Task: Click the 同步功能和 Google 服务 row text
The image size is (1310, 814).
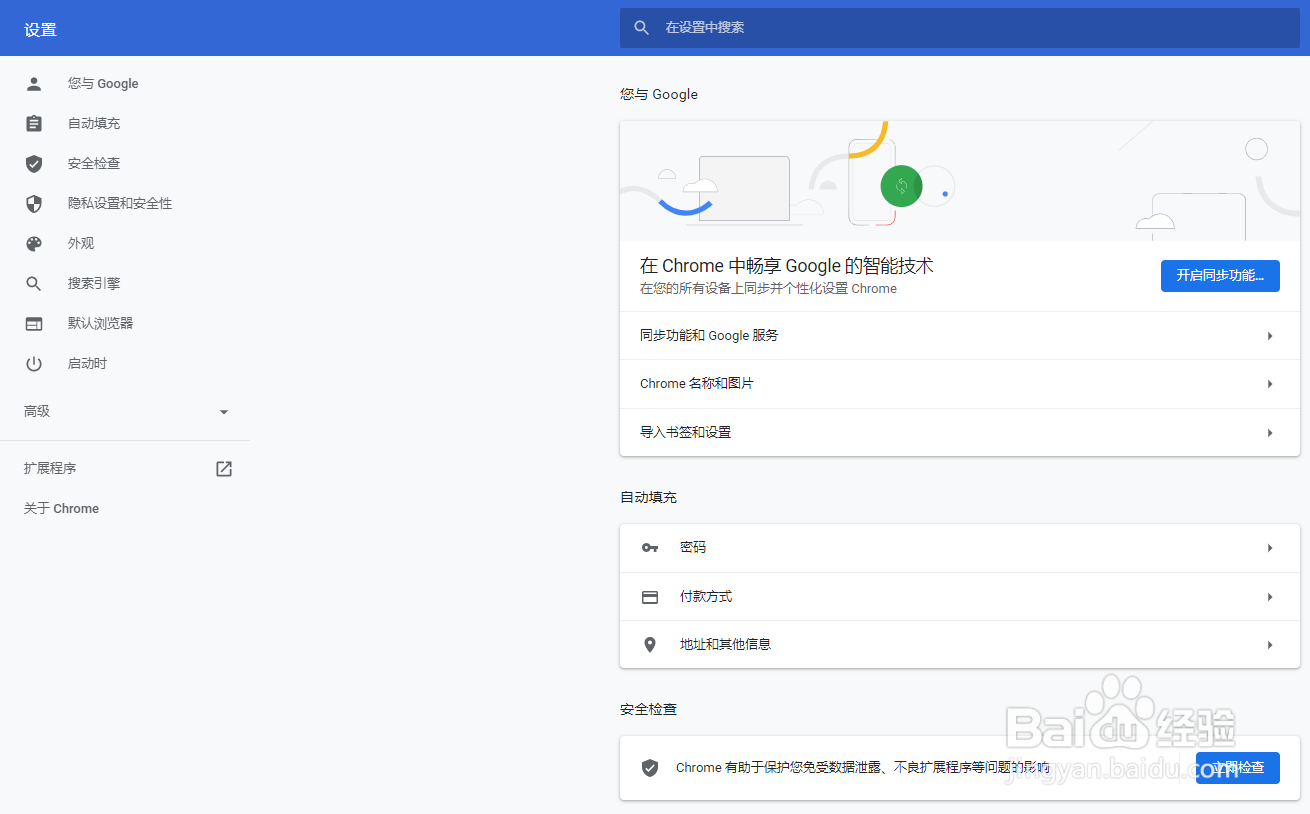Action: click(x=709, y=336)
